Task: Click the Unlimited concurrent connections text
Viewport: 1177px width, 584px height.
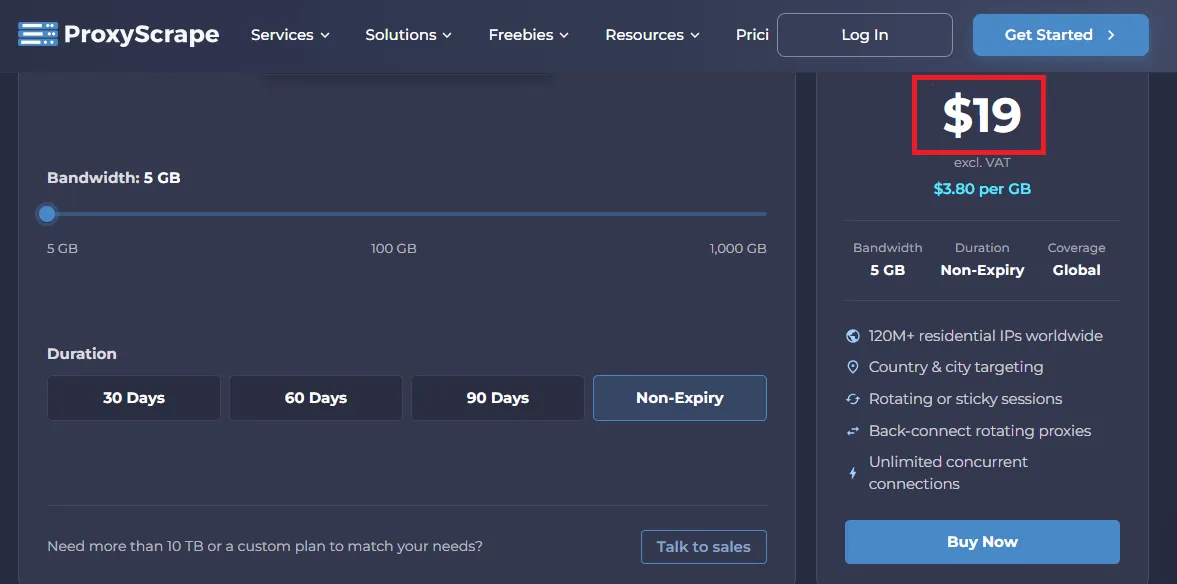Action: pos(948,473)
